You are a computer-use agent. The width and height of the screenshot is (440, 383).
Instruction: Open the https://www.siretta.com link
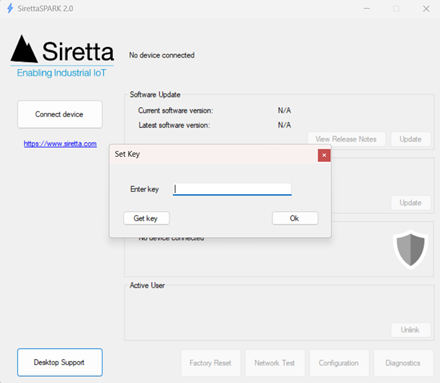[x=60, y=144]
